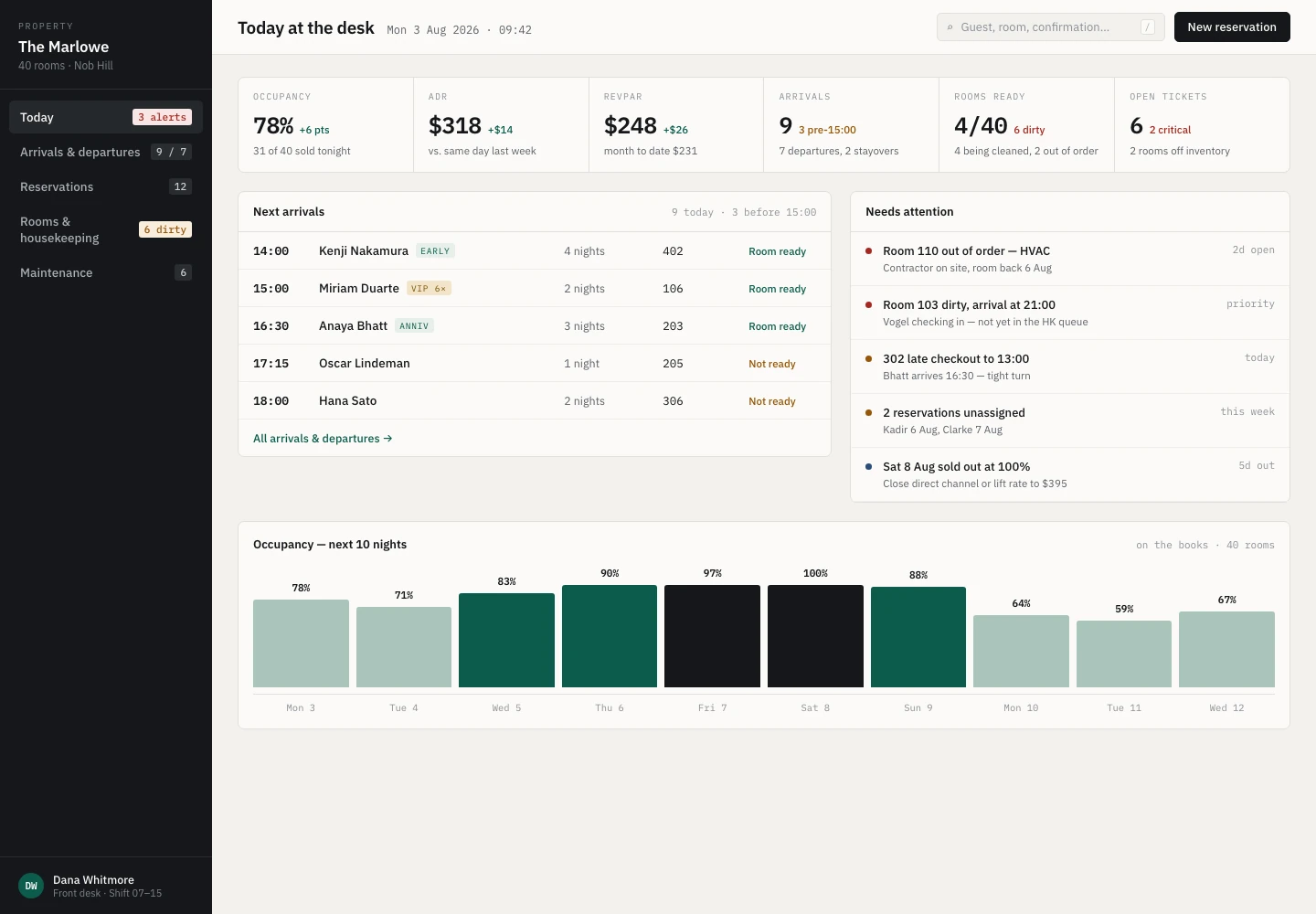1316x914 pixels.
Task: Open the Room 103 dirty alert
Action: click(x=1070, y=313)
